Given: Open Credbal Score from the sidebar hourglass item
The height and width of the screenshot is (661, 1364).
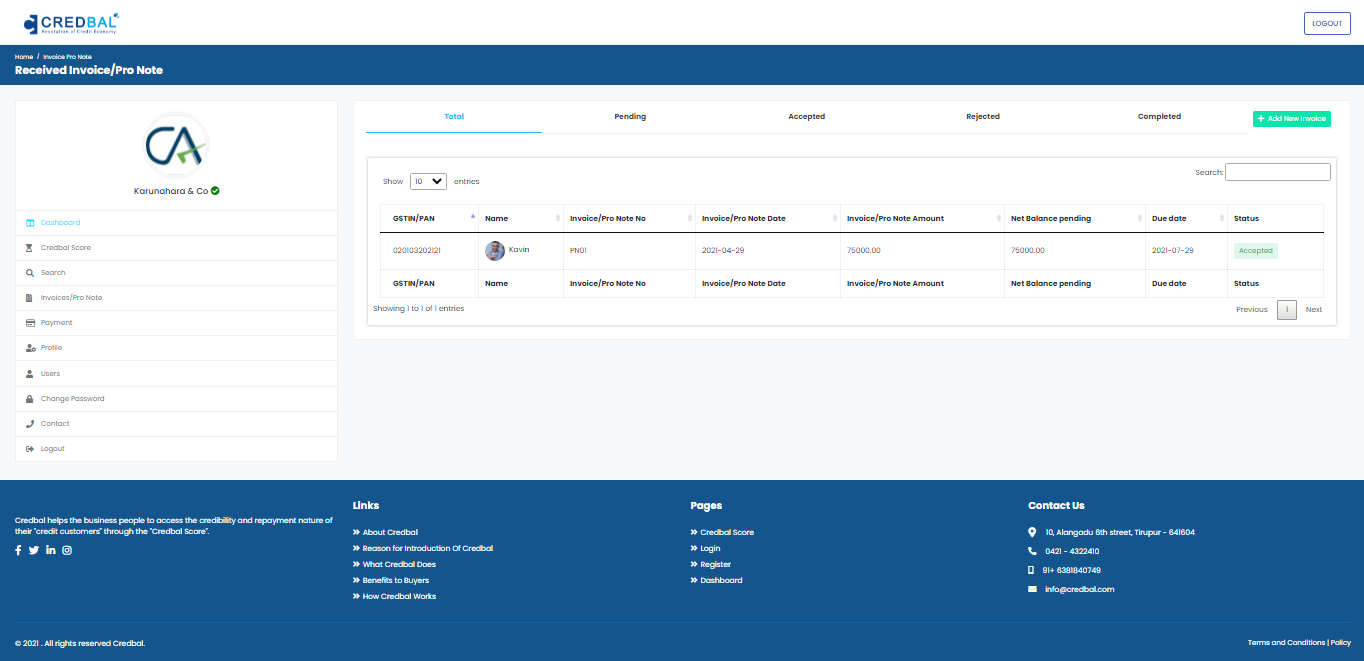Looking at the screenshot, I should click(176, 248).
